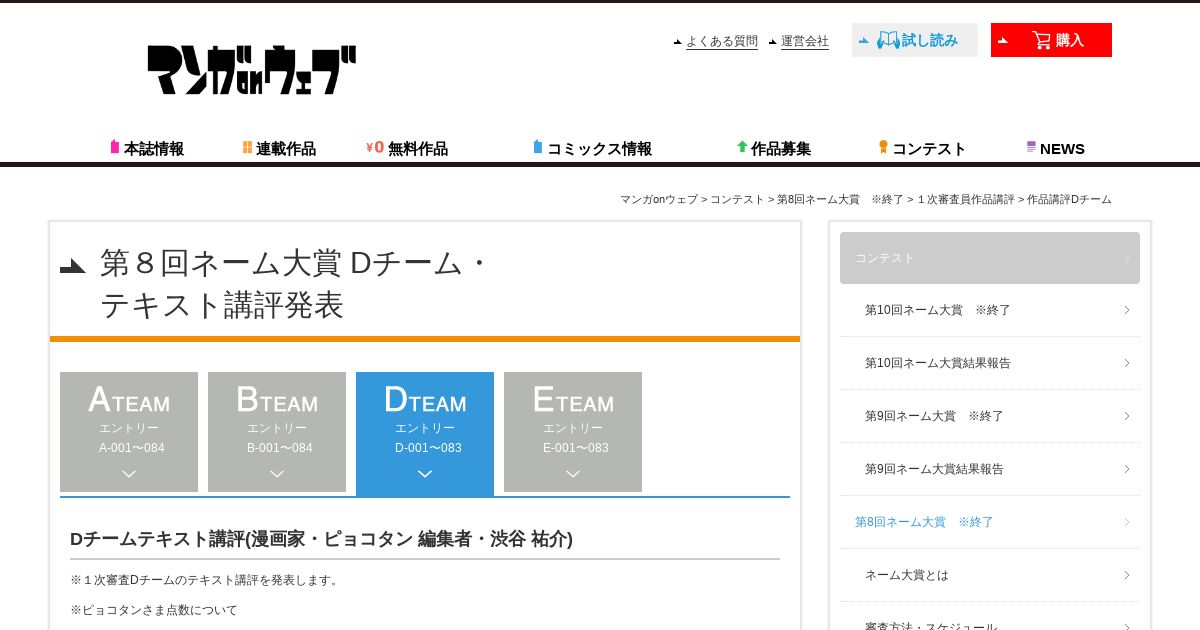The width and height of the screenshot is (1200, 630).
Task: Switch to the A TEAM tab
Action: pyautogui.click(x=129, y=432)
